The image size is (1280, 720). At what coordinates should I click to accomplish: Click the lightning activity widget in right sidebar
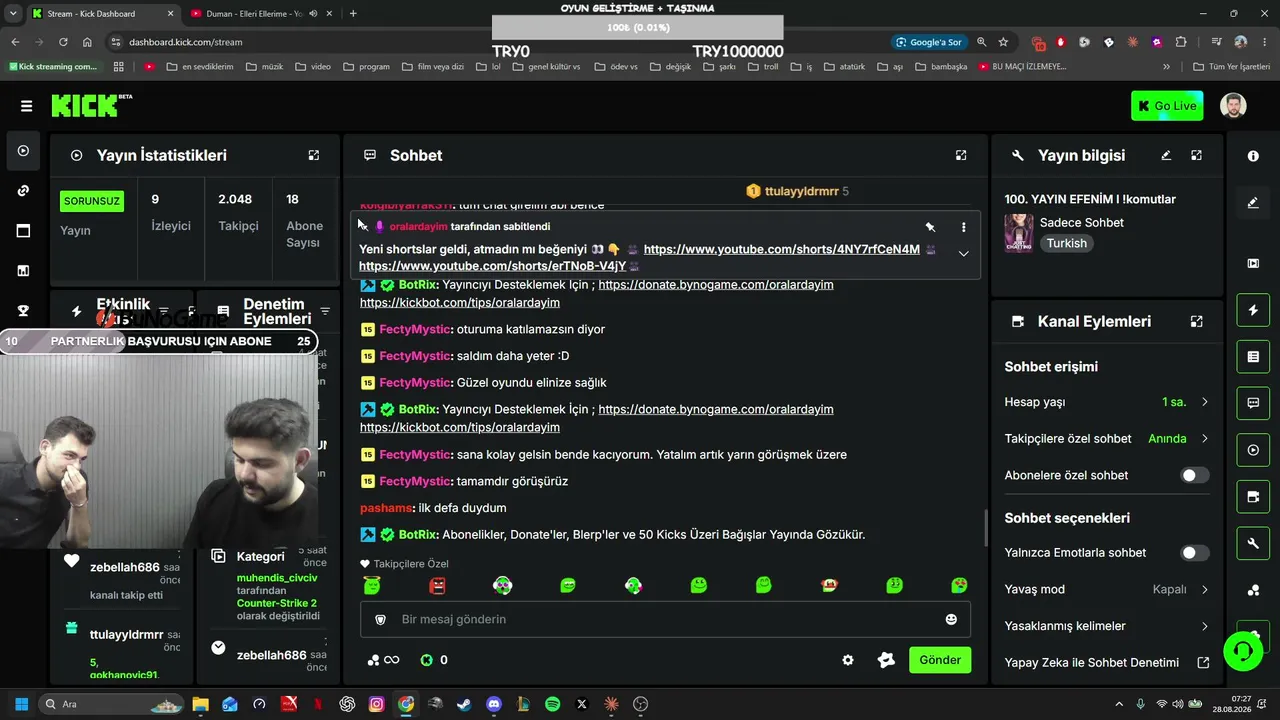click(1253, 310)
